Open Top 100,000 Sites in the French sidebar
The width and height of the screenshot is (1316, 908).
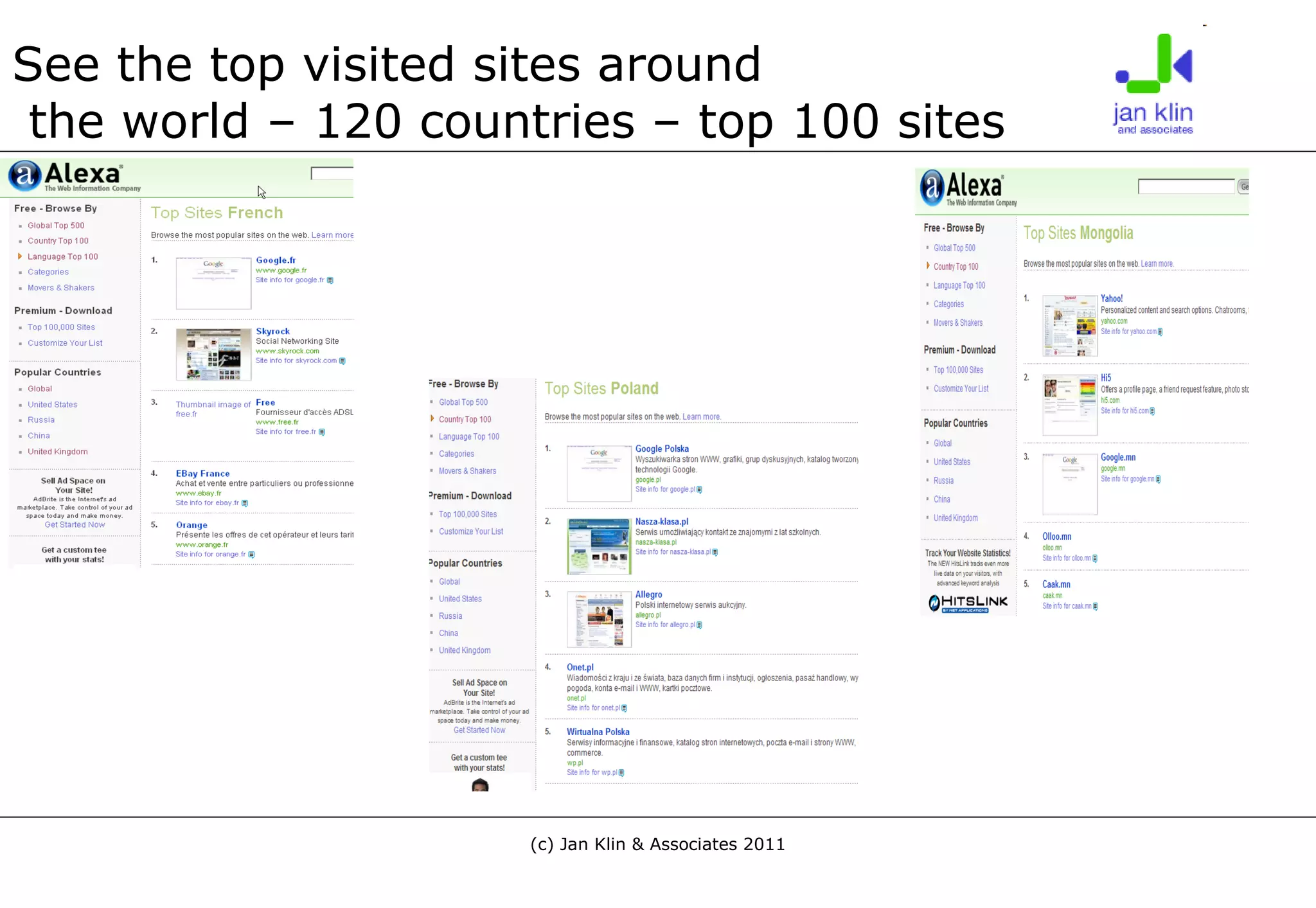coord(61,327)
